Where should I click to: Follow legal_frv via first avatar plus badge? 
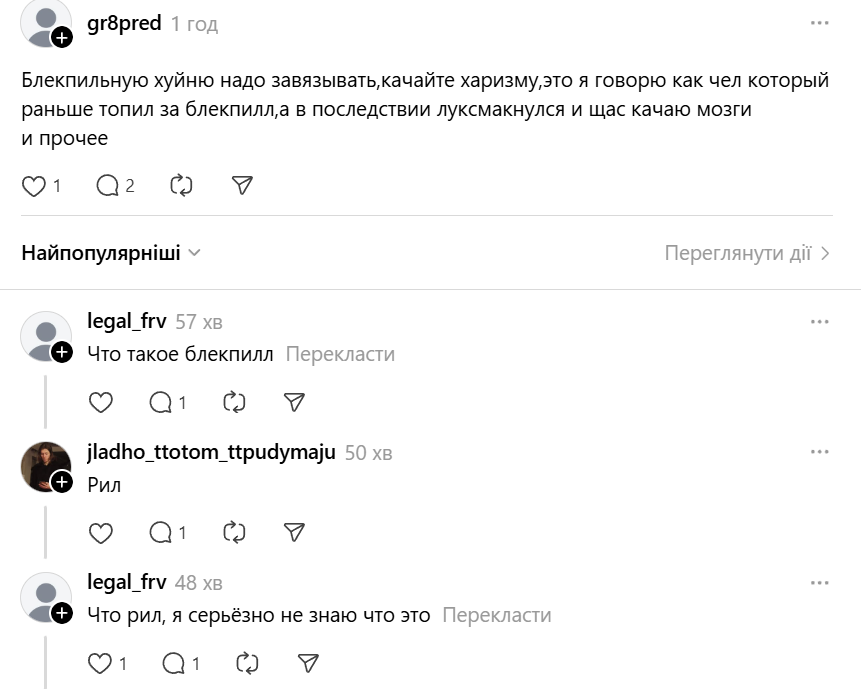tap(62, 351)
